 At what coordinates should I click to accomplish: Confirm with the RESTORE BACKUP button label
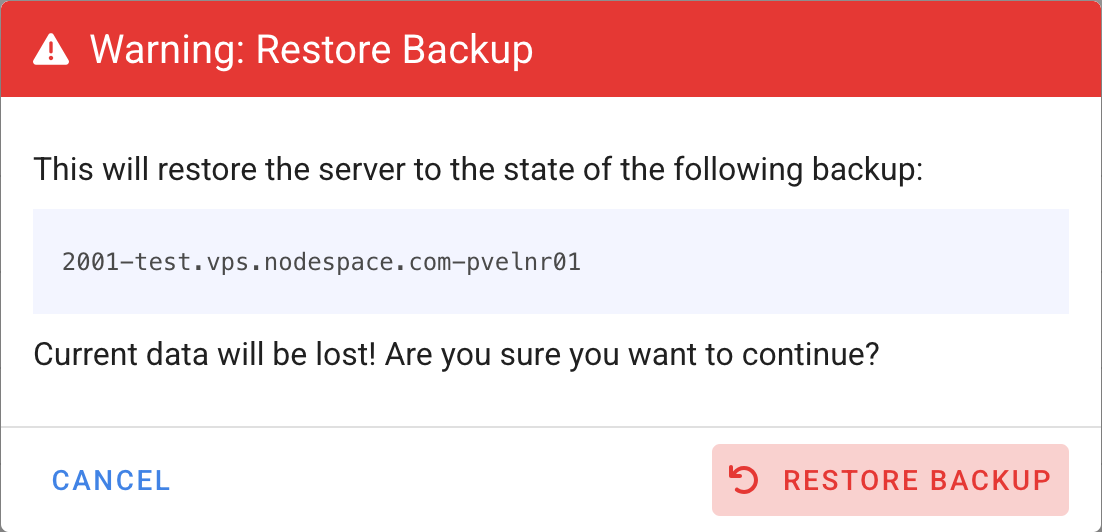tap(916, 481)
